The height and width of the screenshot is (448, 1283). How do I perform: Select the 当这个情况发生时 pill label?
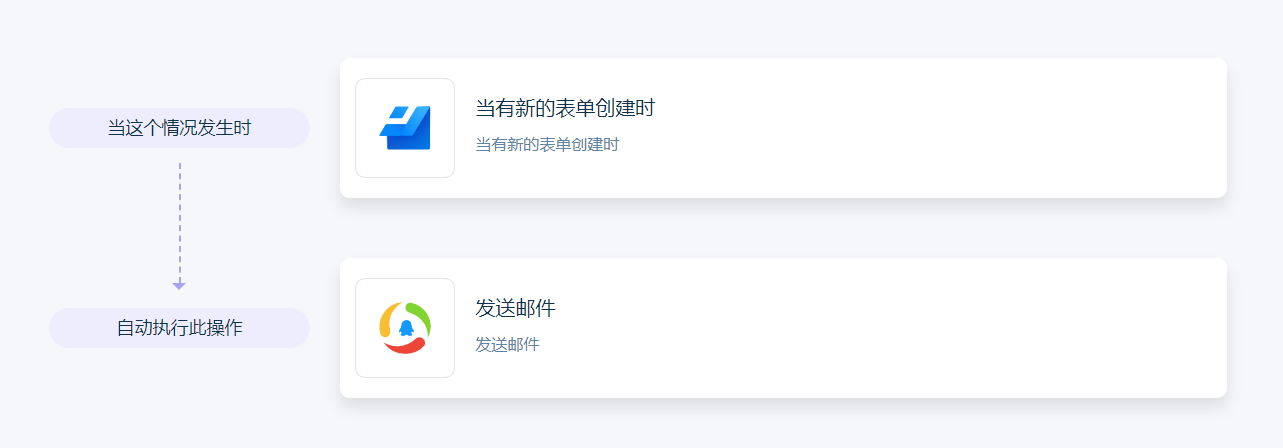(x=179, y=128)
